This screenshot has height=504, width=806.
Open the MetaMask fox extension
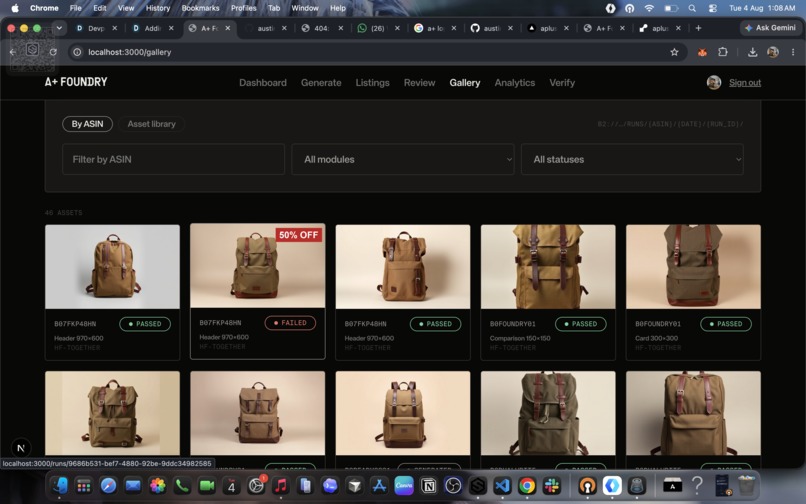point(702,52)
